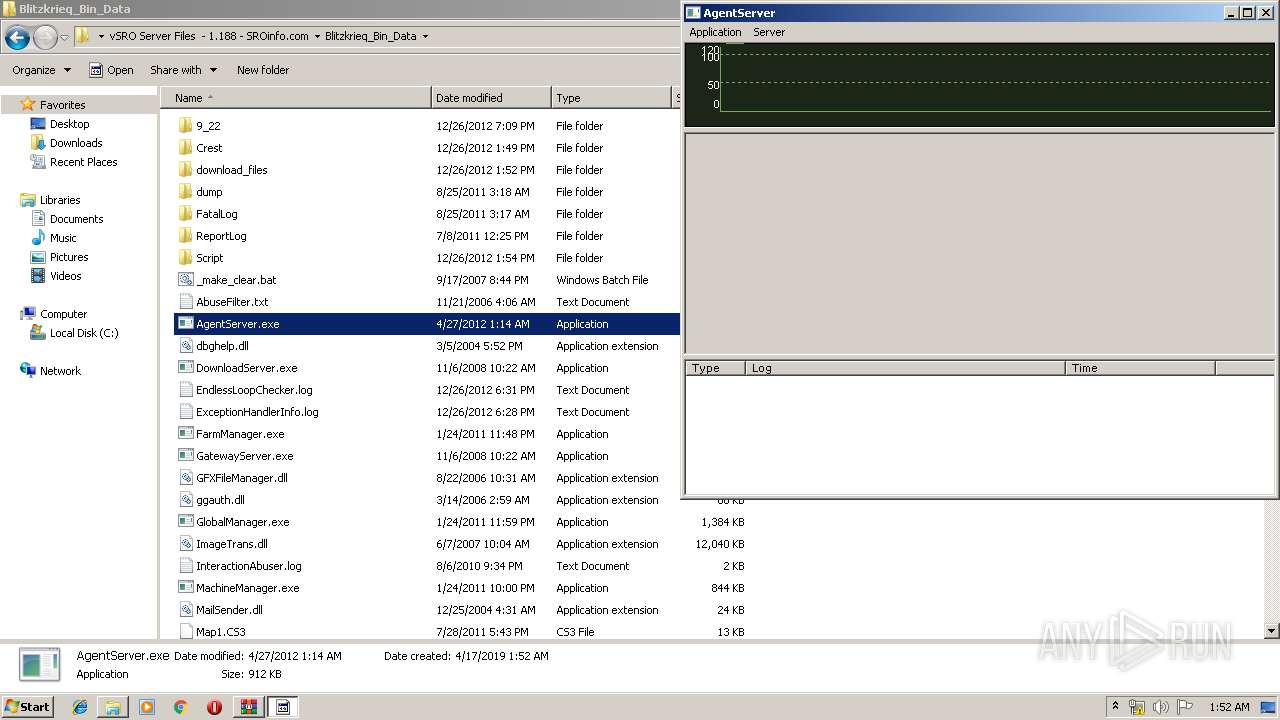Open the Organize dropdown menu
Image resolution: width=1280 pixels, height=720 pixels.
[x=41, y=70]
